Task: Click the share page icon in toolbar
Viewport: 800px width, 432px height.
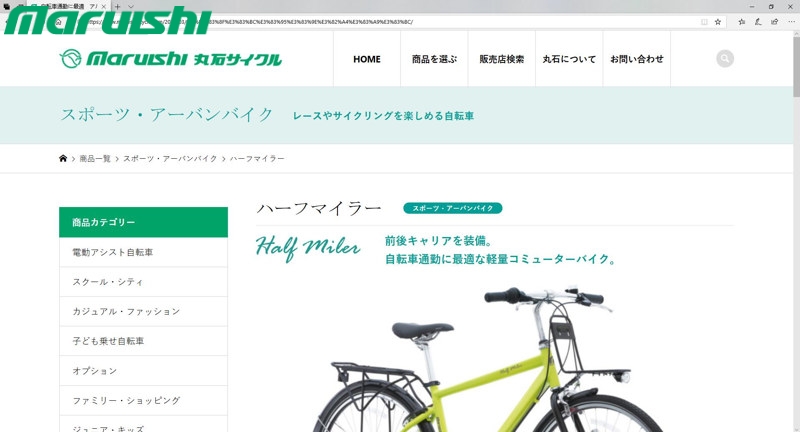Action: pyautogui.click(x=774, y=22)
